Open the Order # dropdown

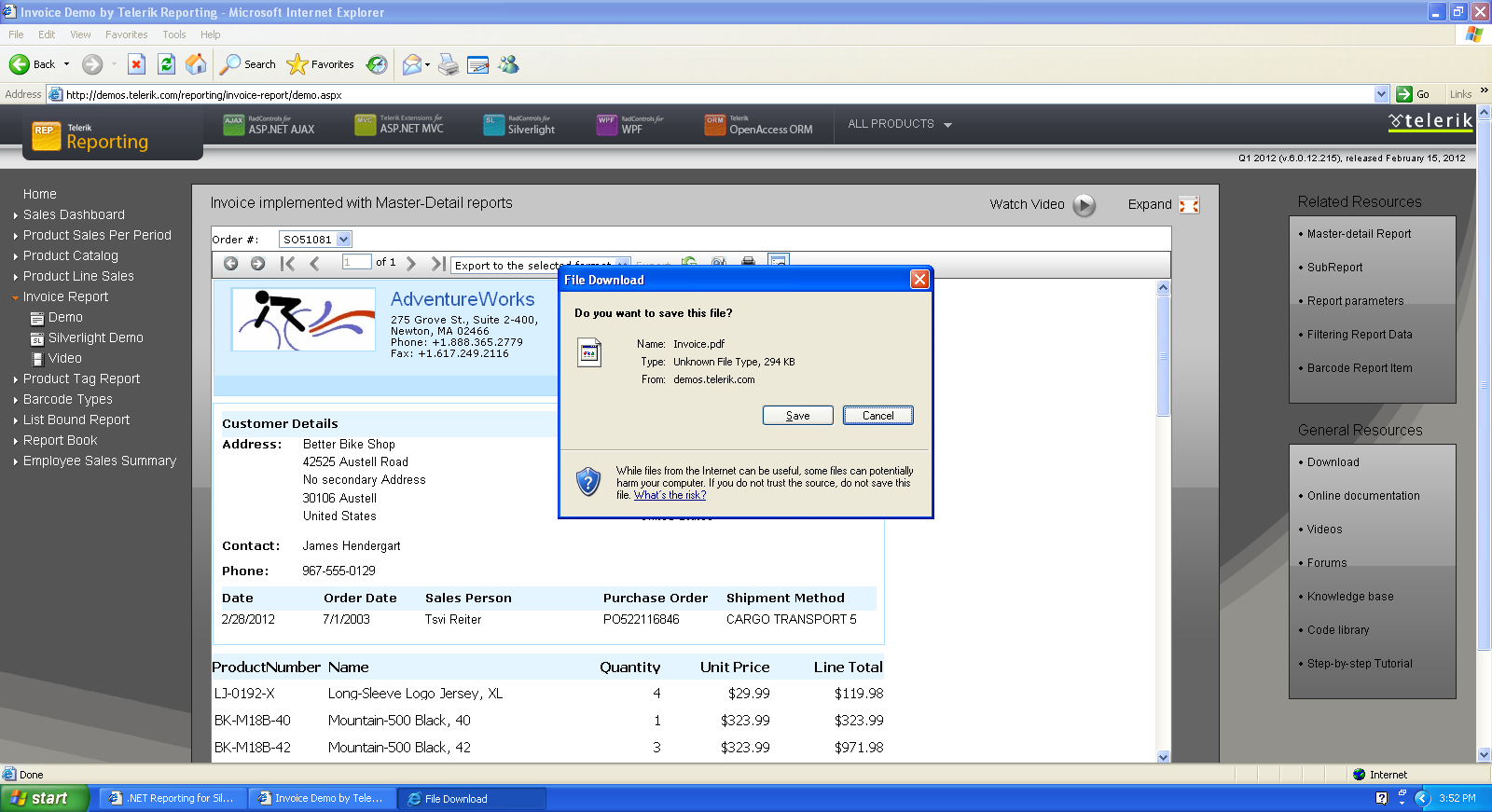pos(344,240)
